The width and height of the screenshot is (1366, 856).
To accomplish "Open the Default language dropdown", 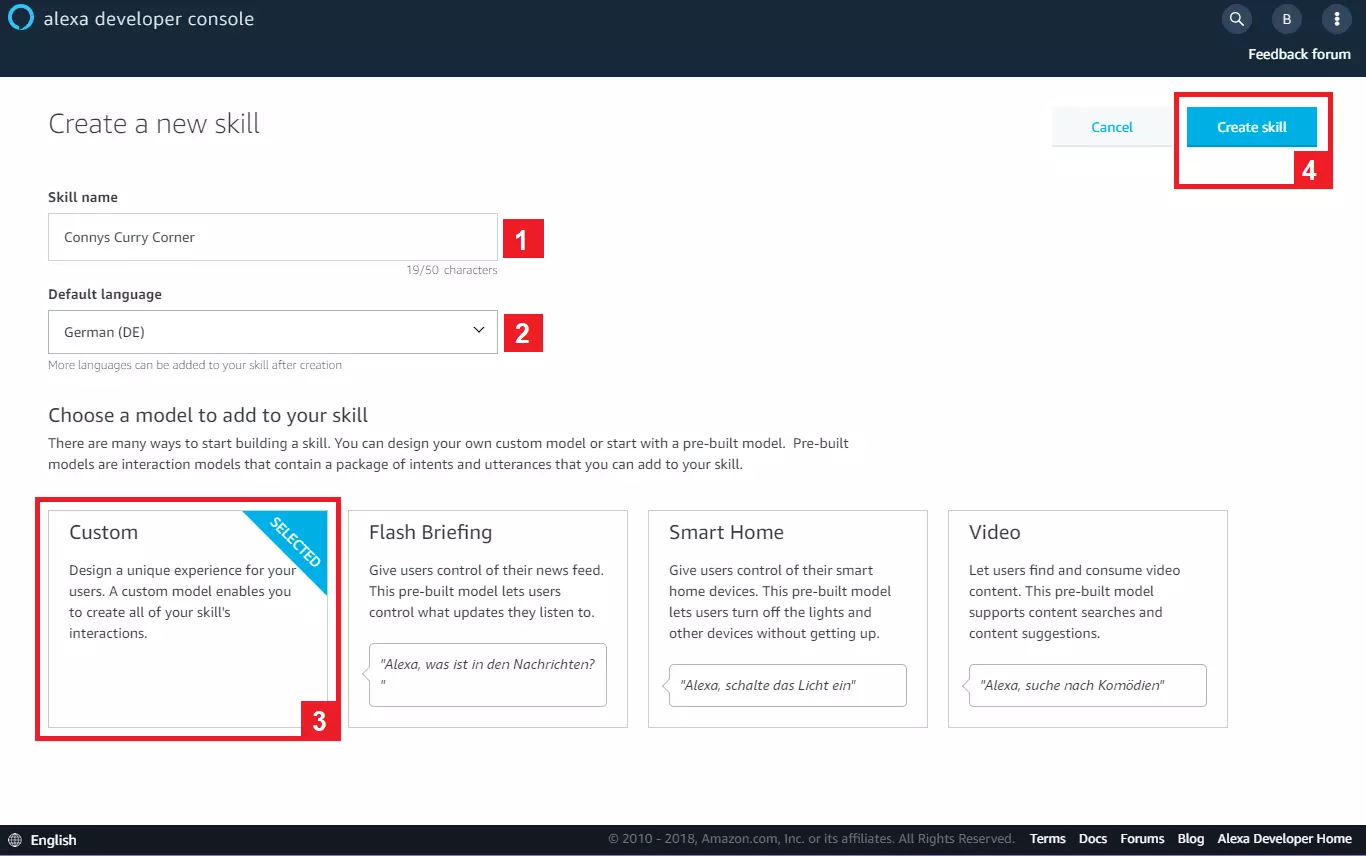I will [273, 332].
